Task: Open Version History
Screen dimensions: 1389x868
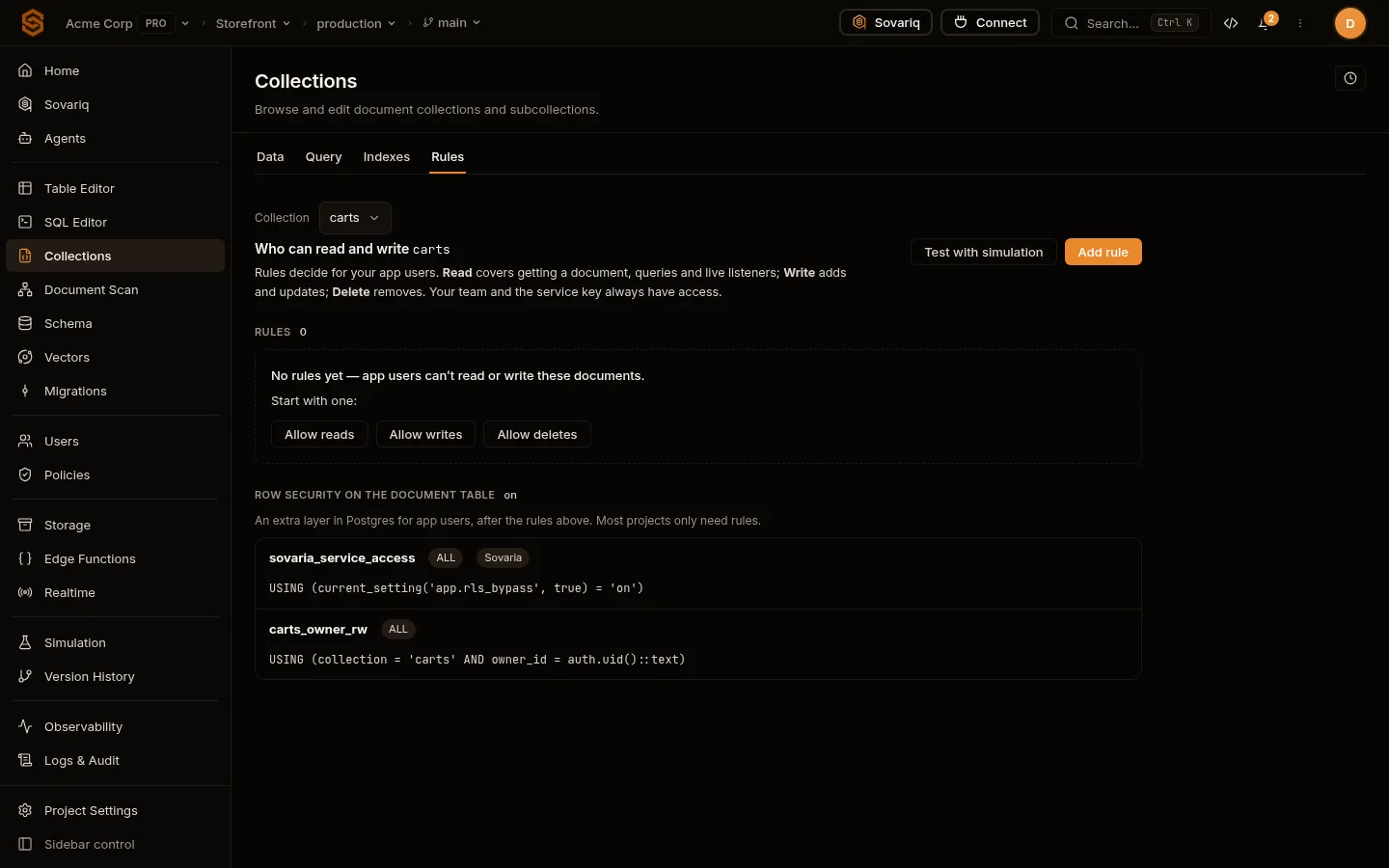Action: [116, 676]
